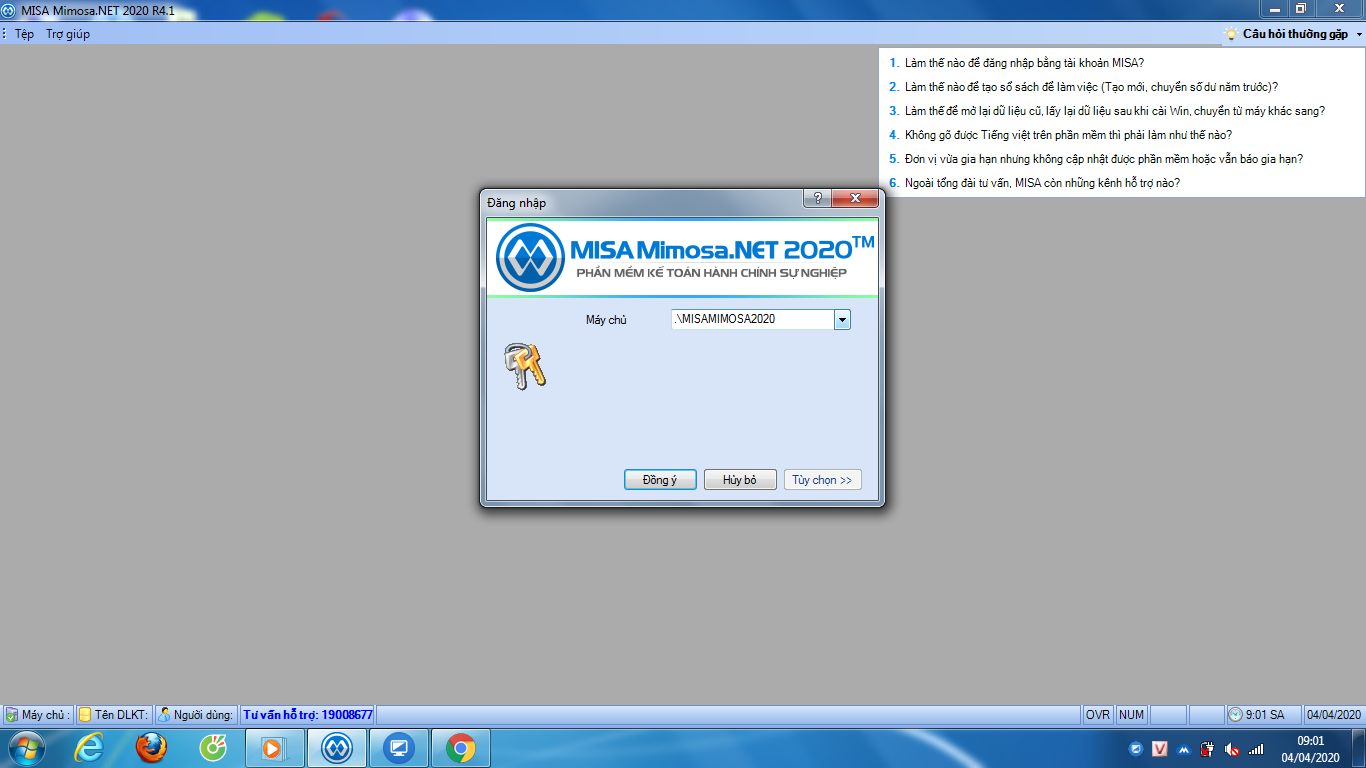Expand the Máy chủ server dropdown

click(x=842, y=319)
